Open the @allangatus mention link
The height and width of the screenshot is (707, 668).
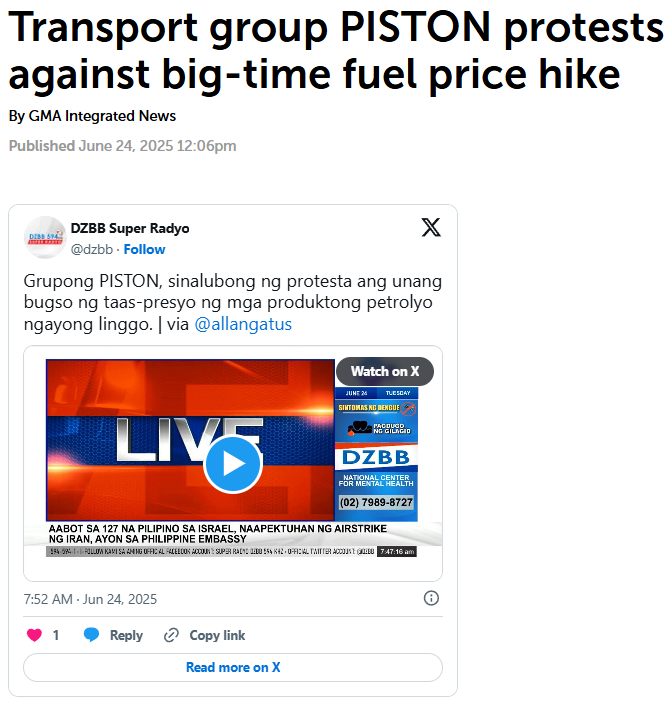coord(243,324)
